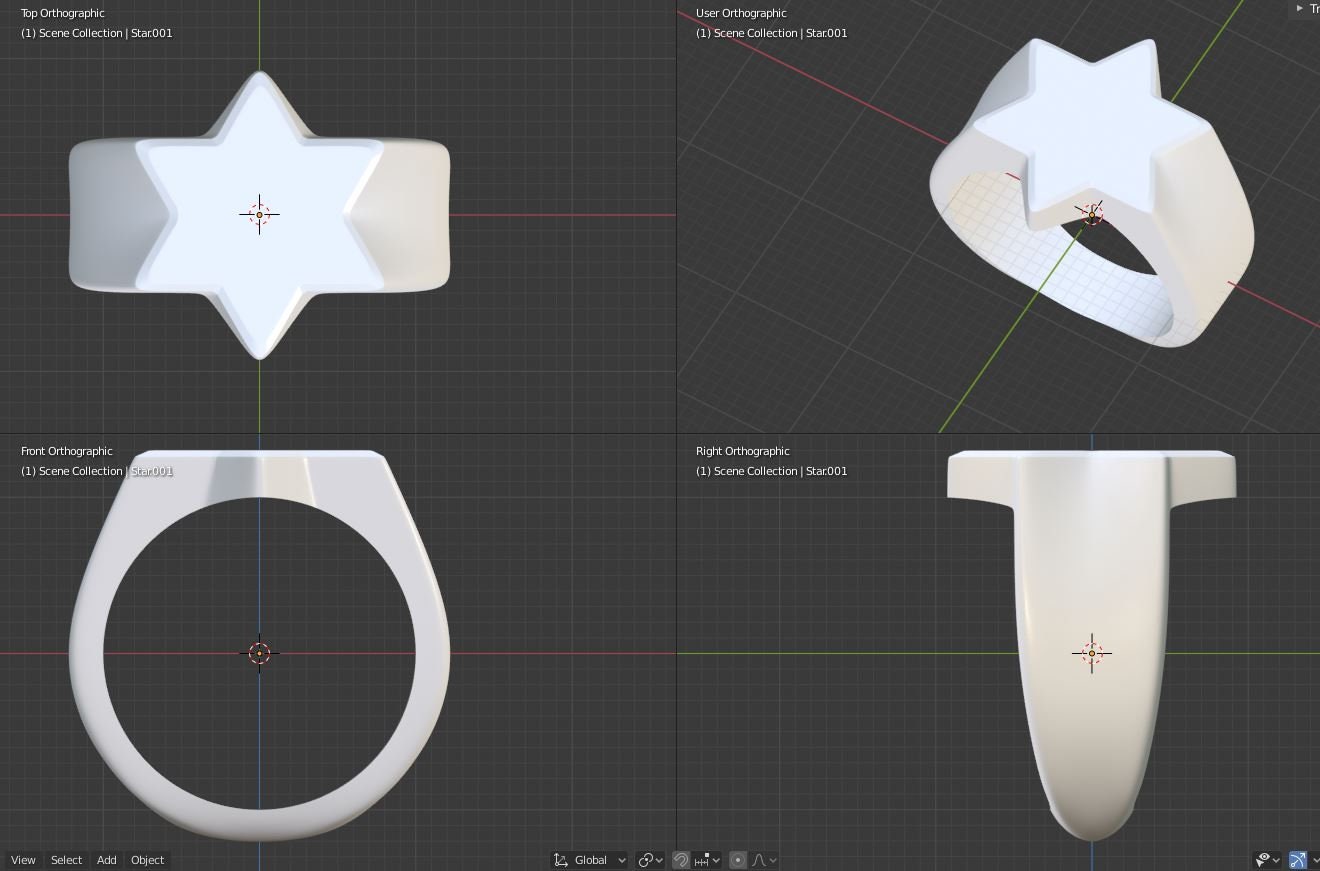Open the gizmo options dropdown arrow
The width and height of the screenshot is (1320, 871).
1315,860
